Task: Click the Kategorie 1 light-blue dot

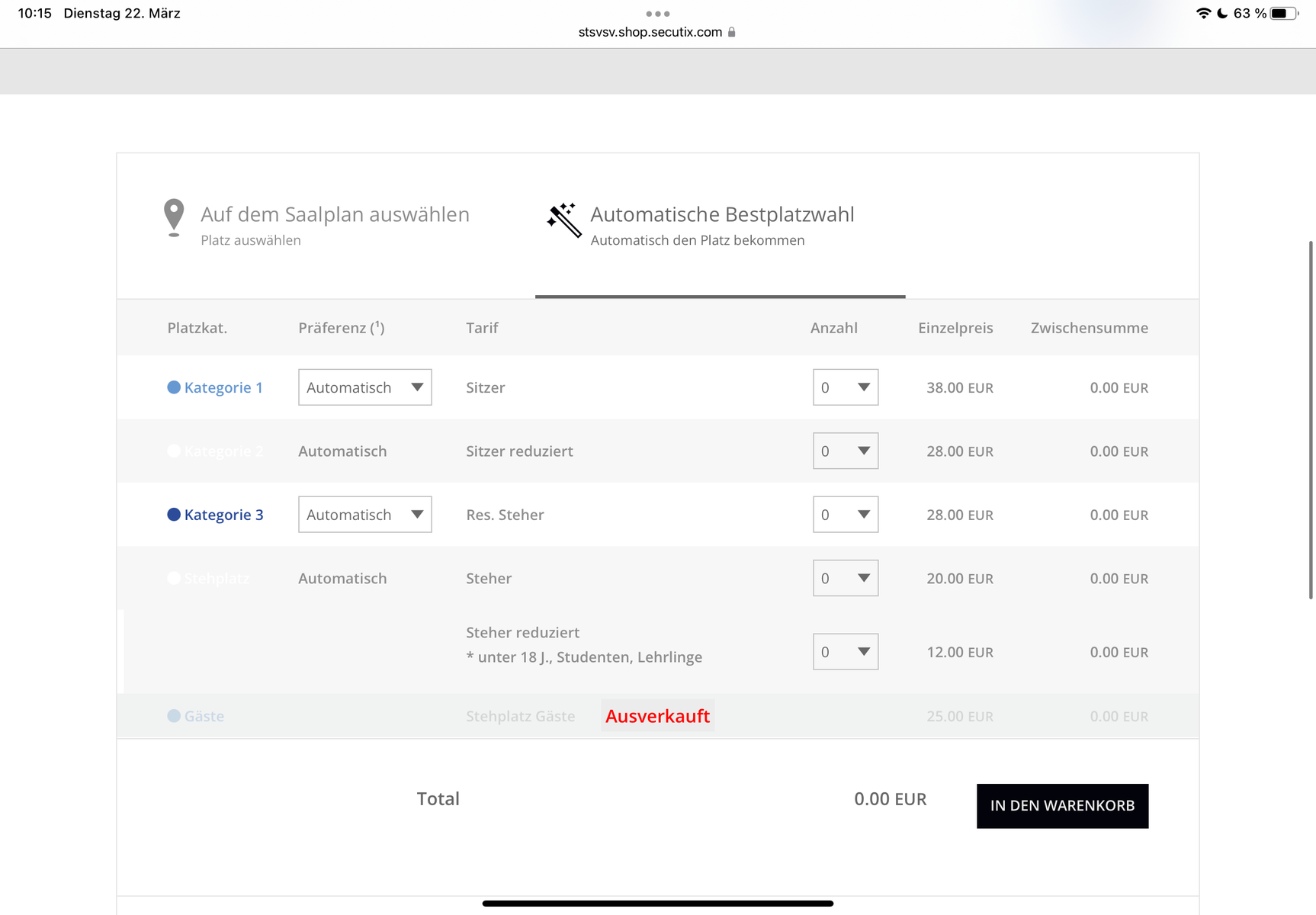Action: click(174, 387)
